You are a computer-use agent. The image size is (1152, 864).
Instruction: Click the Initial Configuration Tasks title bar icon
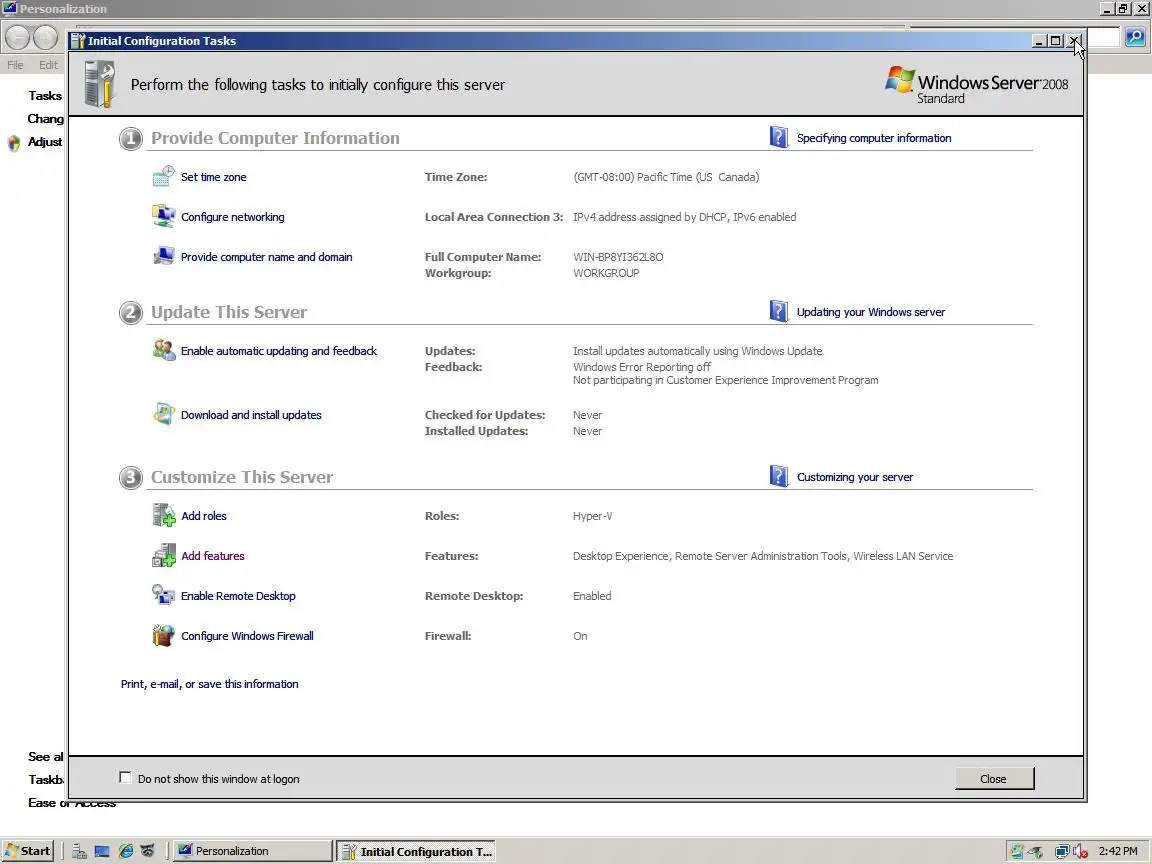[78, 40]
